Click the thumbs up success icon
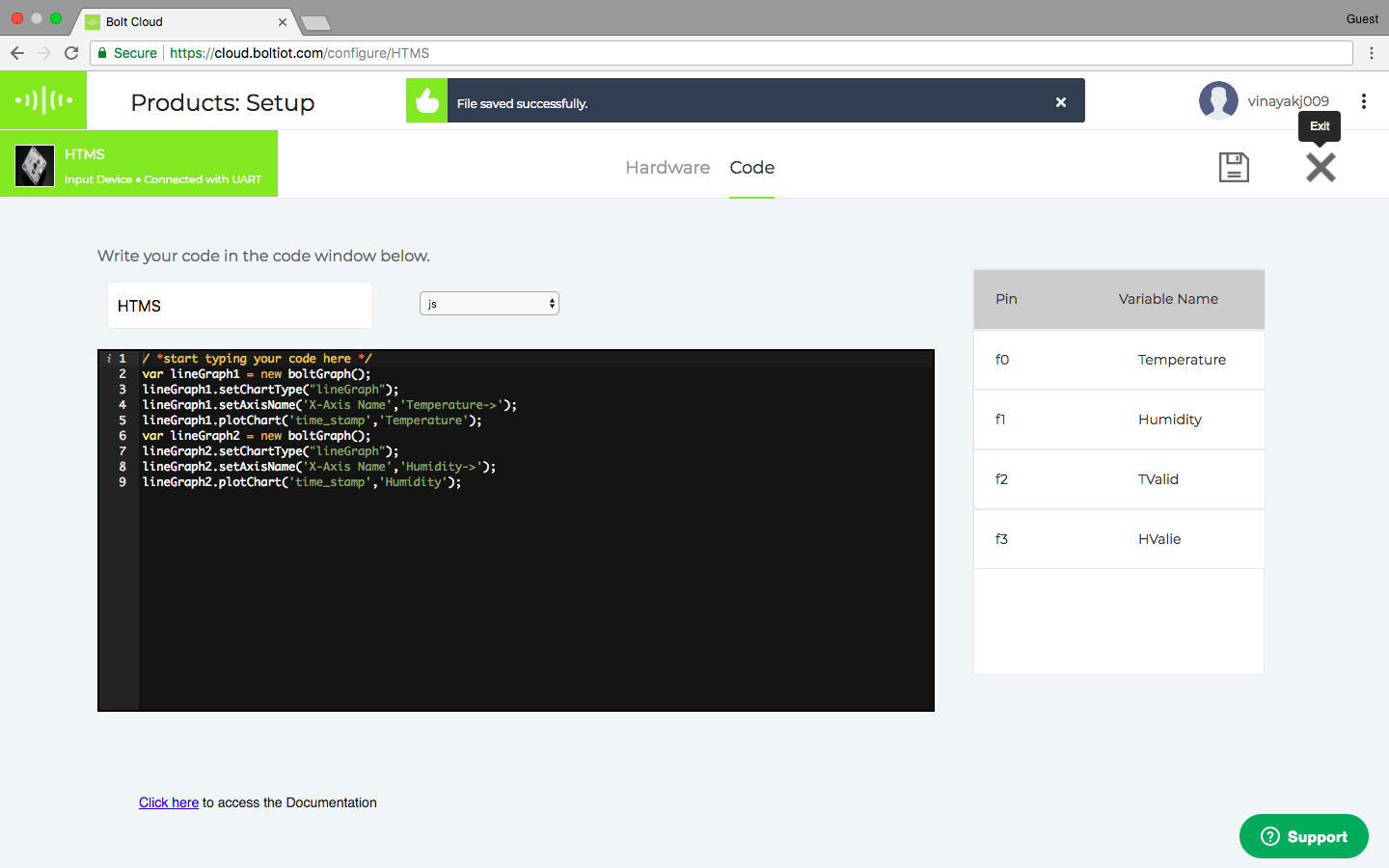 point(426,101)
